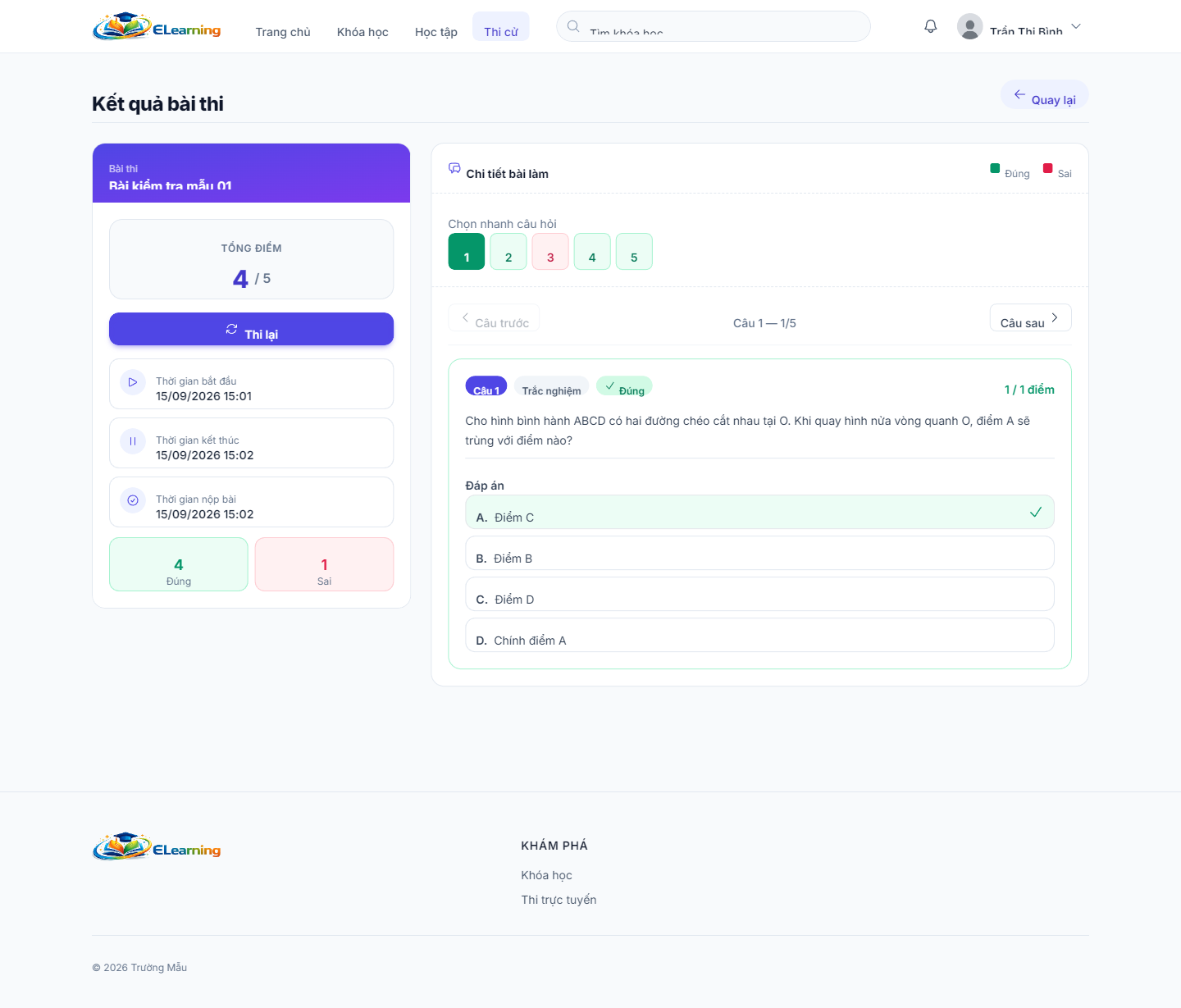Click the ELearning logo in footer
1181x1008 pixels.
[157, 847]
